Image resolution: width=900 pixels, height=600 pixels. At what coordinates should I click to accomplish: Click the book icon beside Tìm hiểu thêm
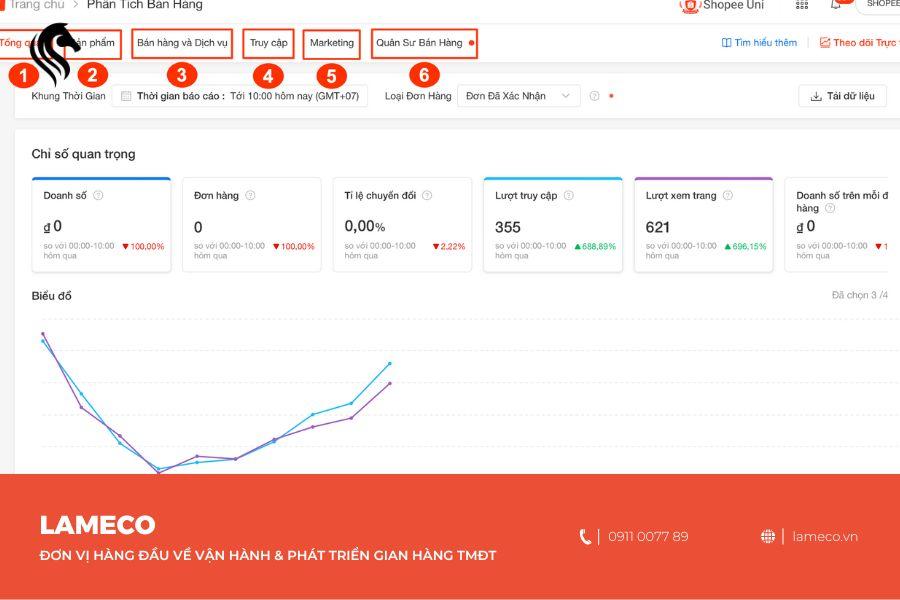[727, 42]
